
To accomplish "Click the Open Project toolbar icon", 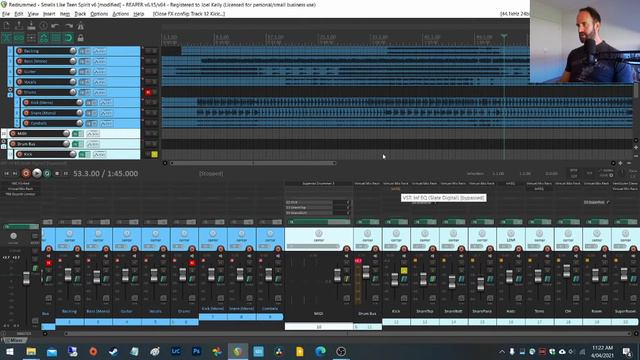I will coord(19,26).
